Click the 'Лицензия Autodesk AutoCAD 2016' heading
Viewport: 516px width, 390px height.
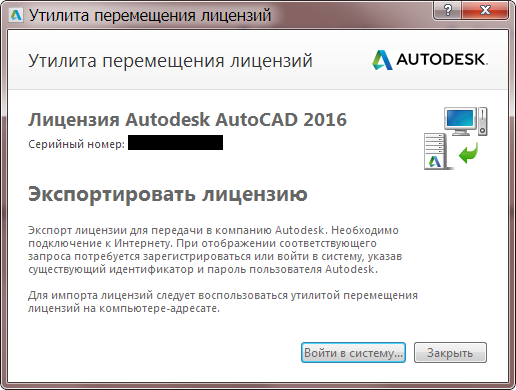pos(187,120)
